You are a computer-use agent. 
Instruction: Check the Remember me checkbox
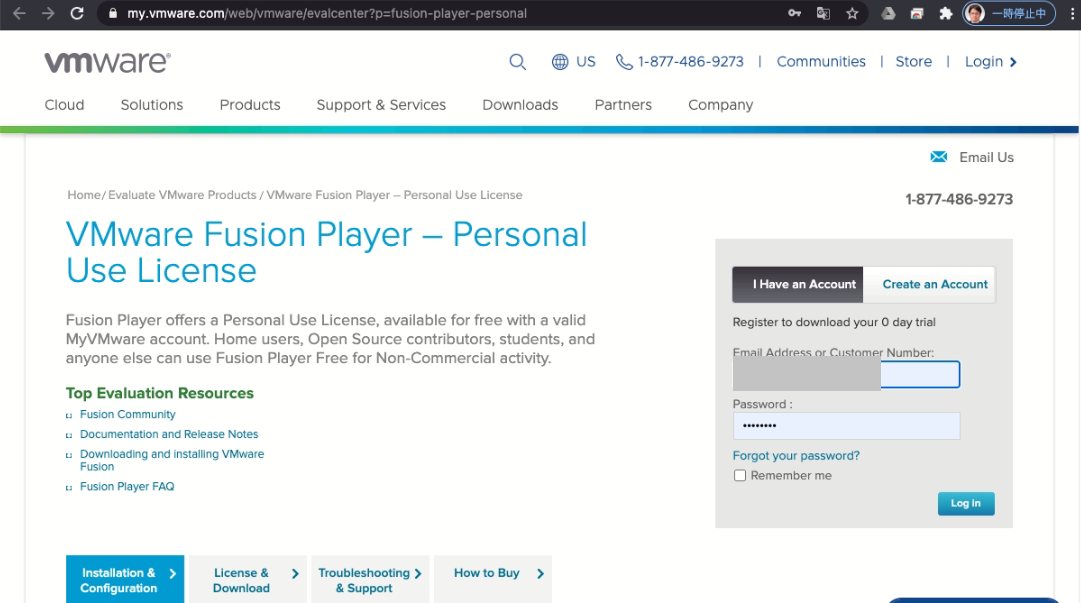740,476
